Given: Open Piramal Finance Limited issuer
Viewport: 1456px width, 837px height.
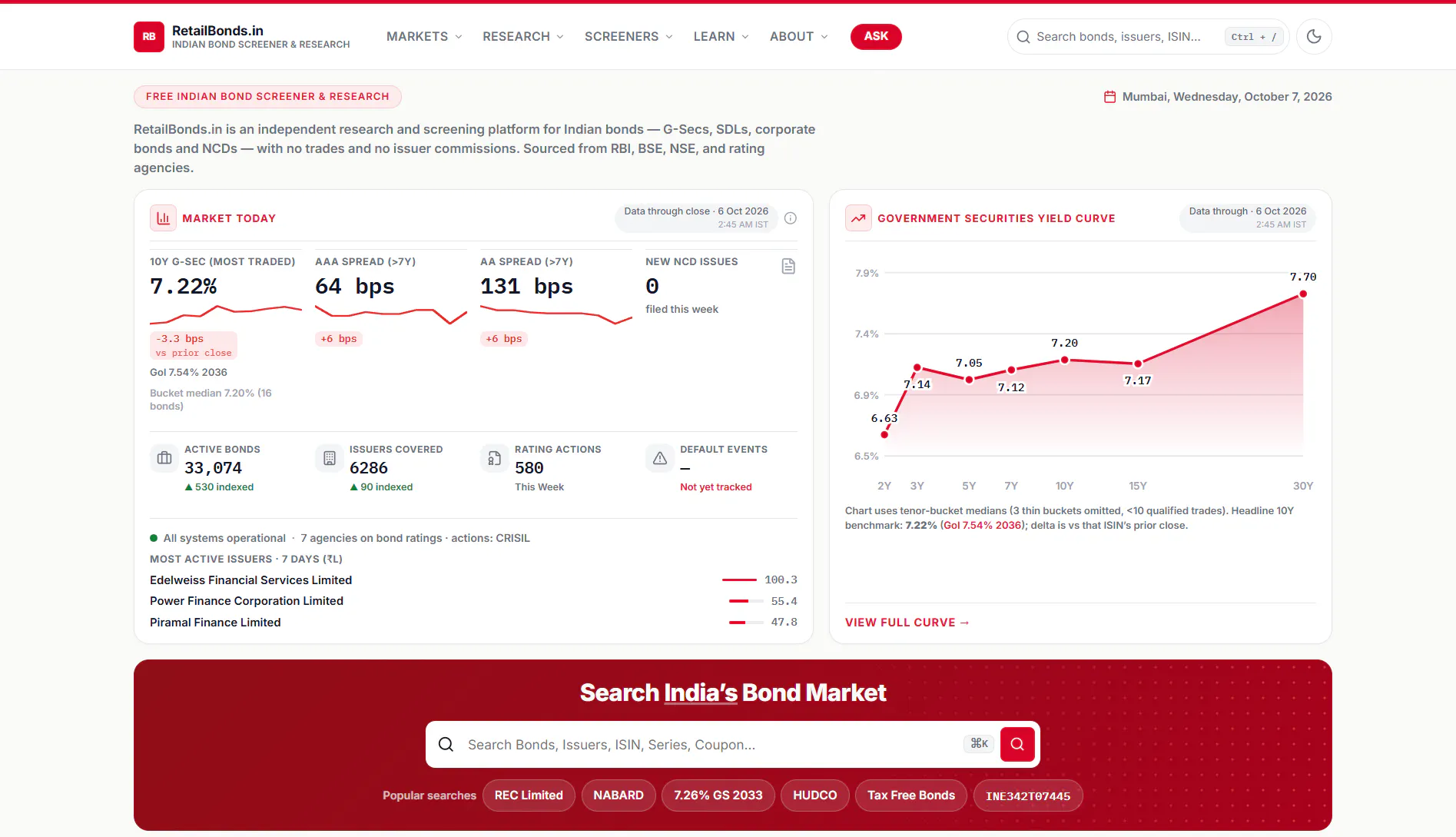Looking at the screenshot, I should pyautogui.click(x=215, y=623).
